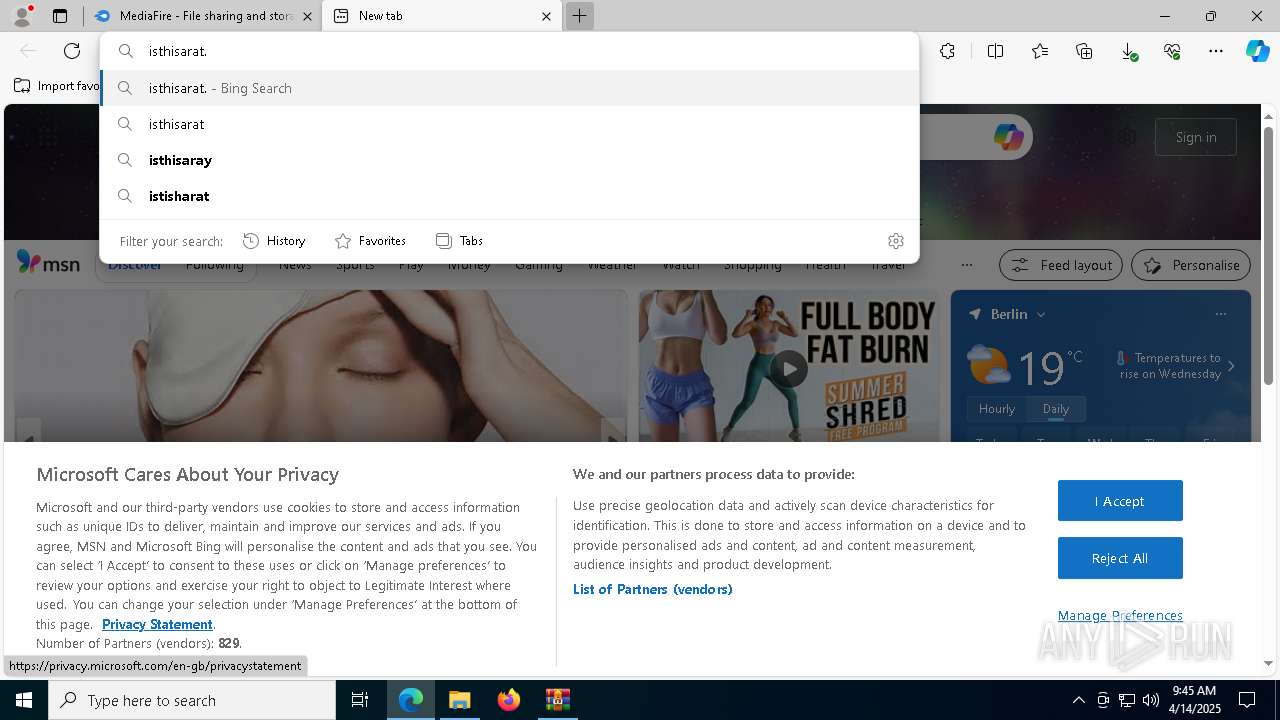Close the New tab tab
The image size is (1280, 720).
(547, 16)
